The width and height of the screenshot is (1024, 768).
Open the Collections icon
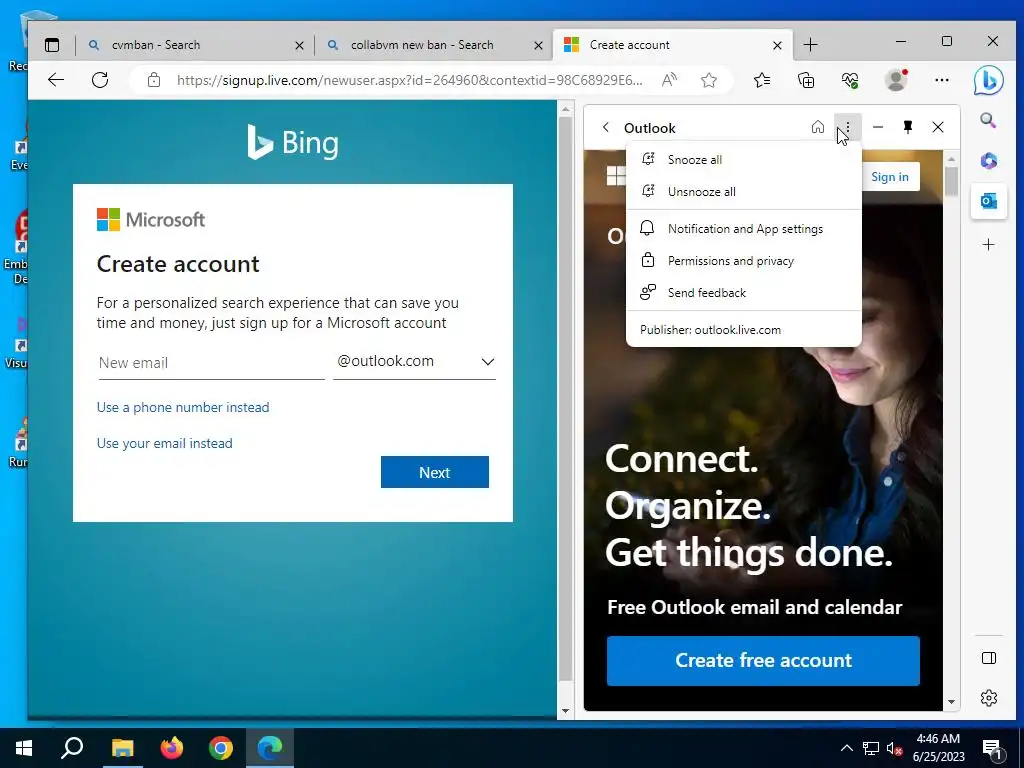pyautogui.click(x=807, y=80)
